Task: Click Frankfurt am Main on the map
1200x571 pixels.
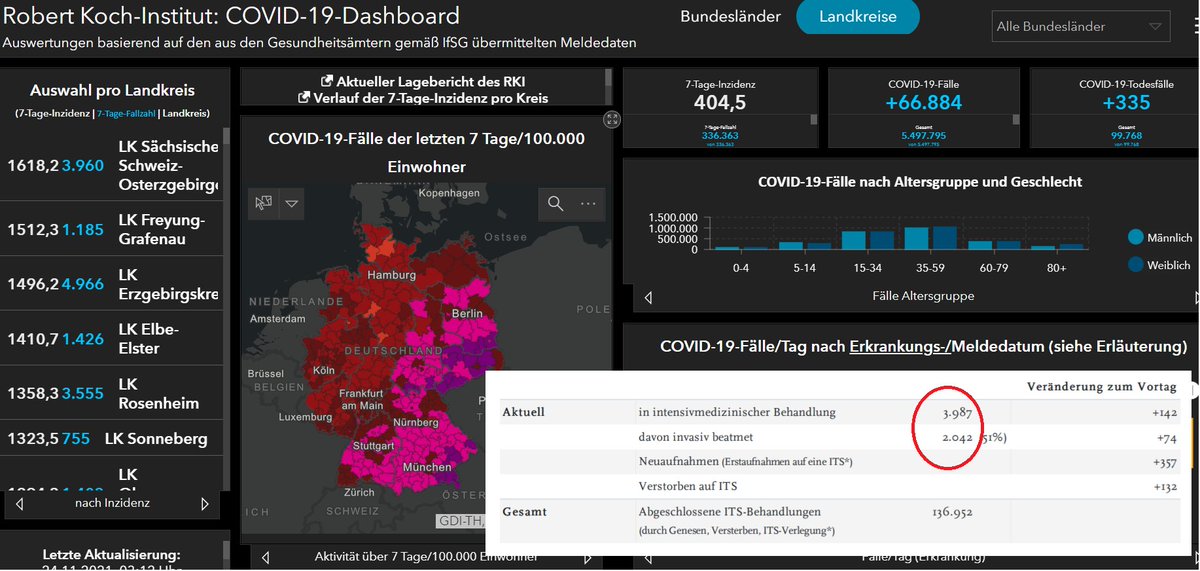Action: [x=361, y=400]
